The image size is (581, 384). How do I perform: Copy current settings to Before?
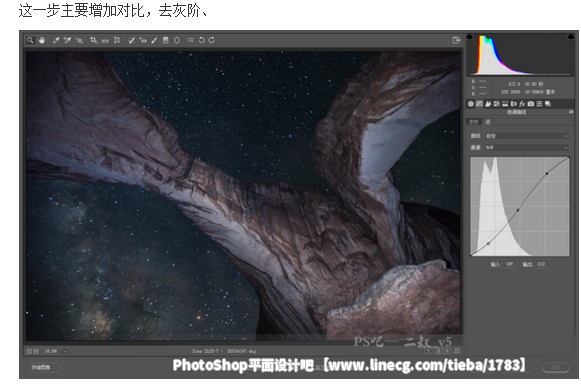pos(447,351)
